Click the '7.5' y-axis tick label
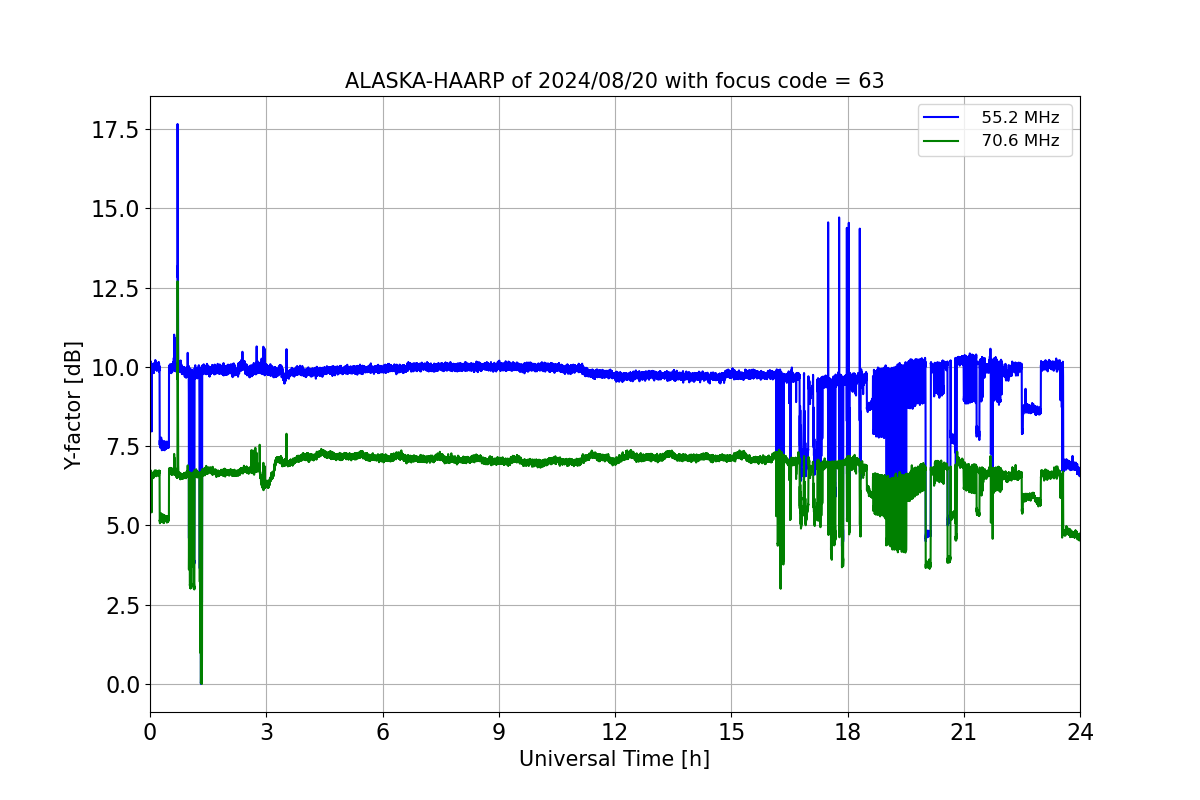1200x800 pixels. coord(122,447)
